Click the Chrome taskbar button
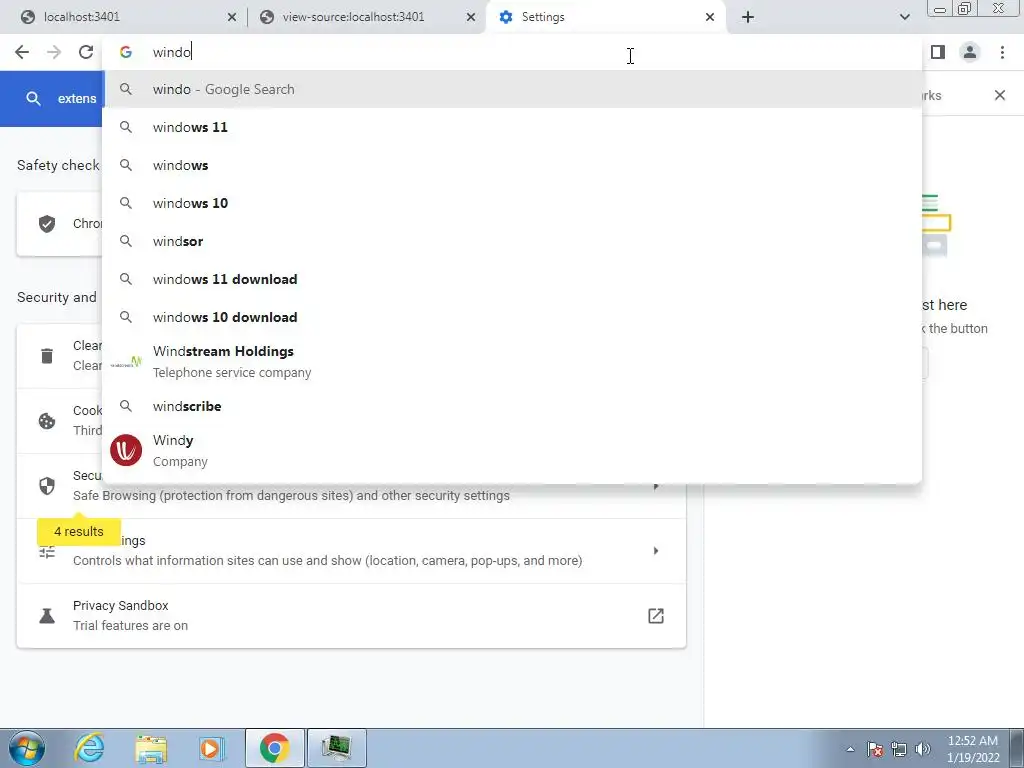Screen dimensions: 1024x768 (274, 748)
